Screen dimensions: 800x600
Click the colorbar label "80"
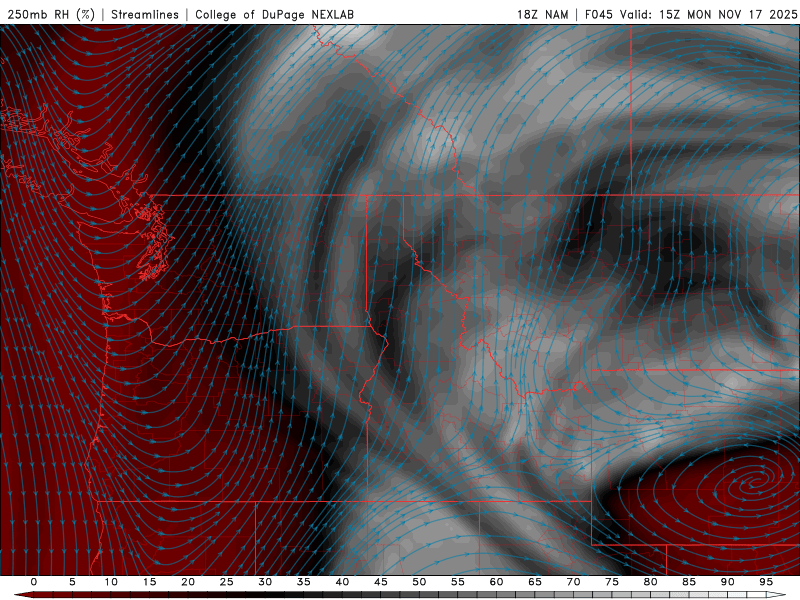click(x=650, y=582)
